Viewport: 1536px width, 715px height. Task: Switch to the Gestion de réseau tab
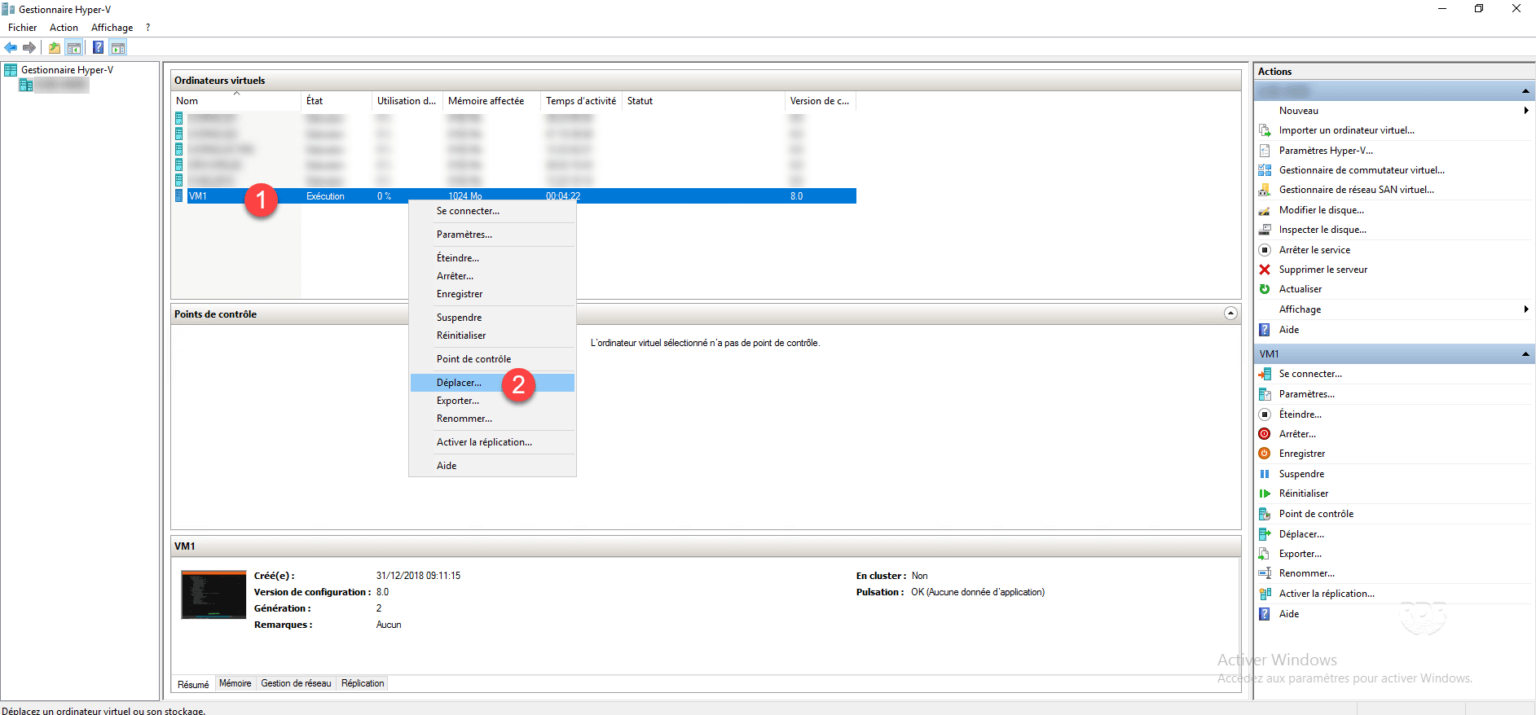(x=296, y=683)
